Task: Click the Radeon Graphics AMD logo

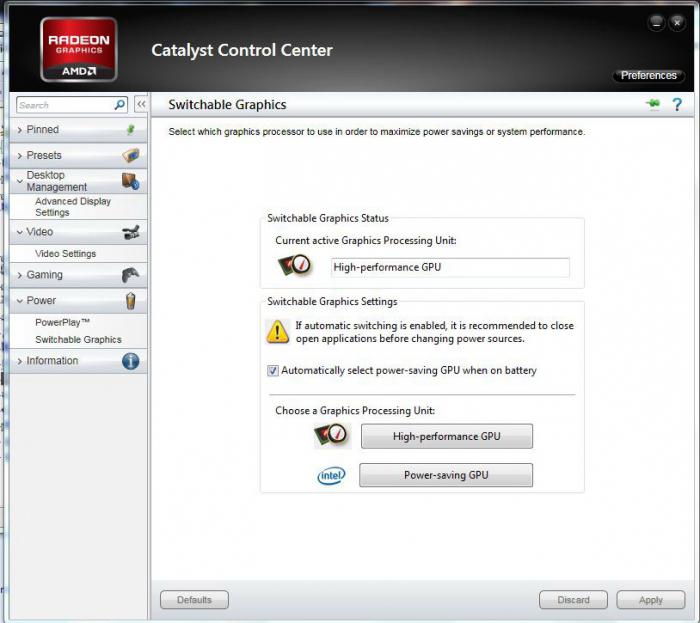Action: pos(79,50)
